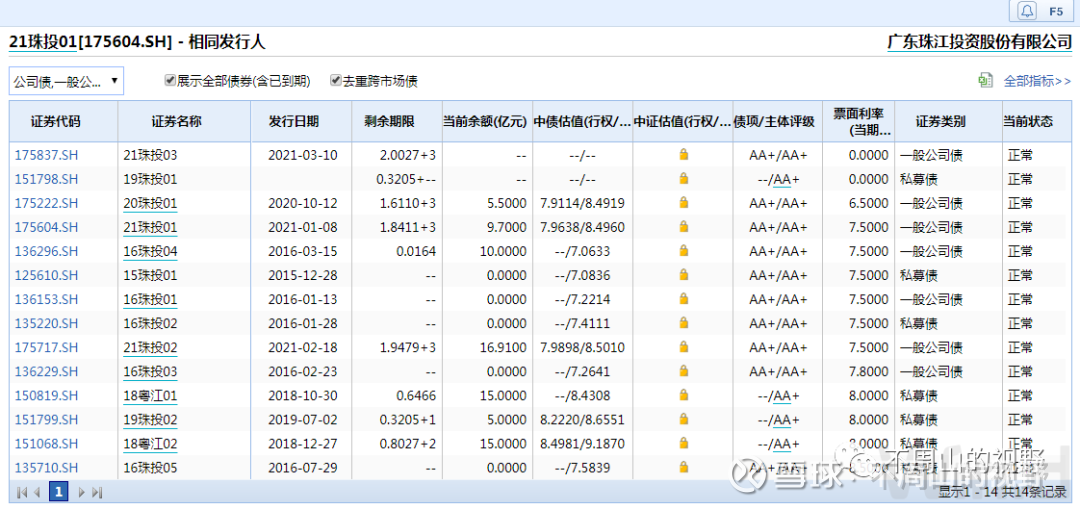The height and width of the screenshot is (509, 1080).
Task: Open bond code 175717.SH
Action: tap(46, 347)
